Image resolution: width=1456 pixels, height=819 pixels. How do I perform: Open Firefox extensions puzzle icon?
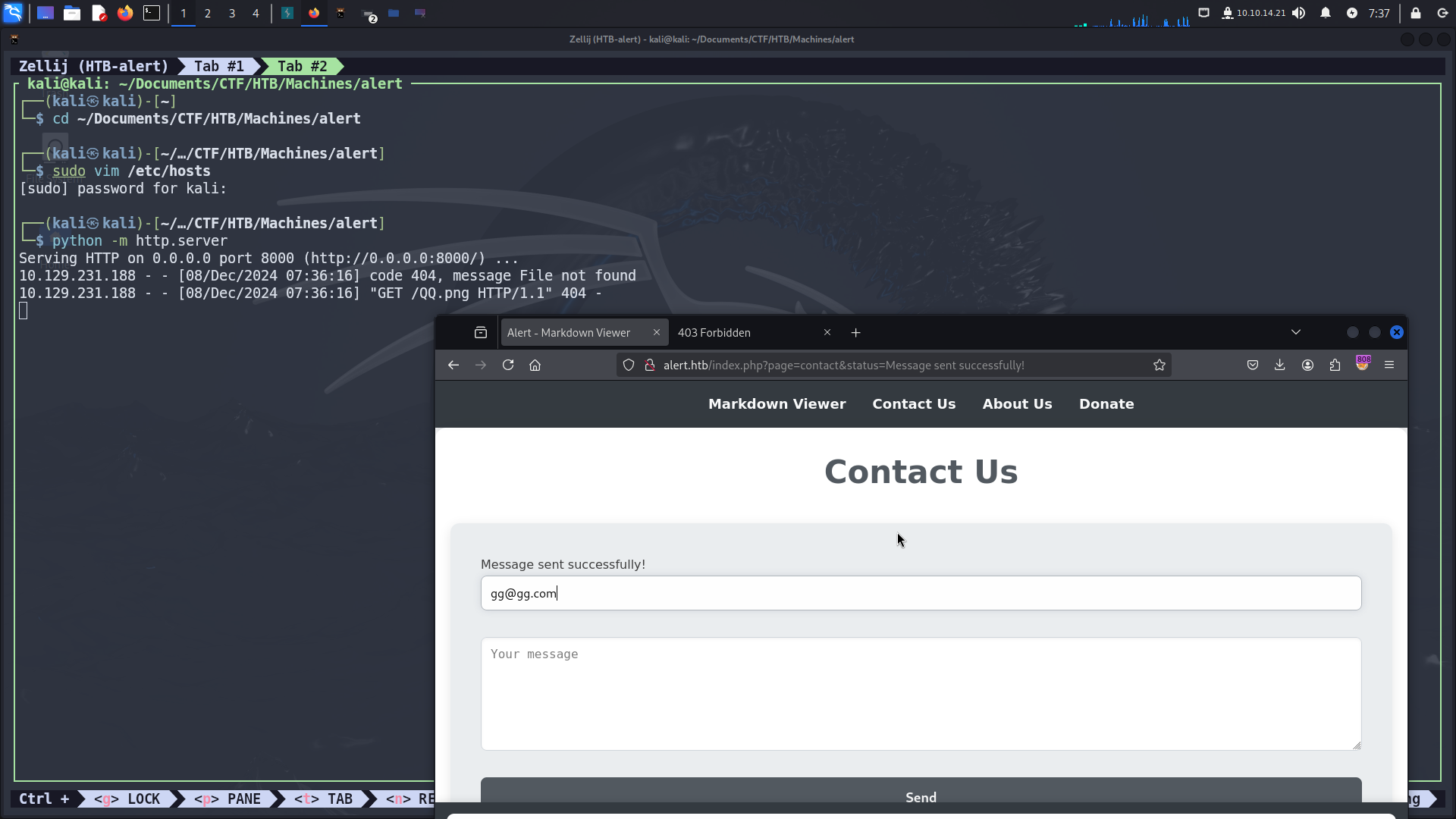pos(1335,366)
